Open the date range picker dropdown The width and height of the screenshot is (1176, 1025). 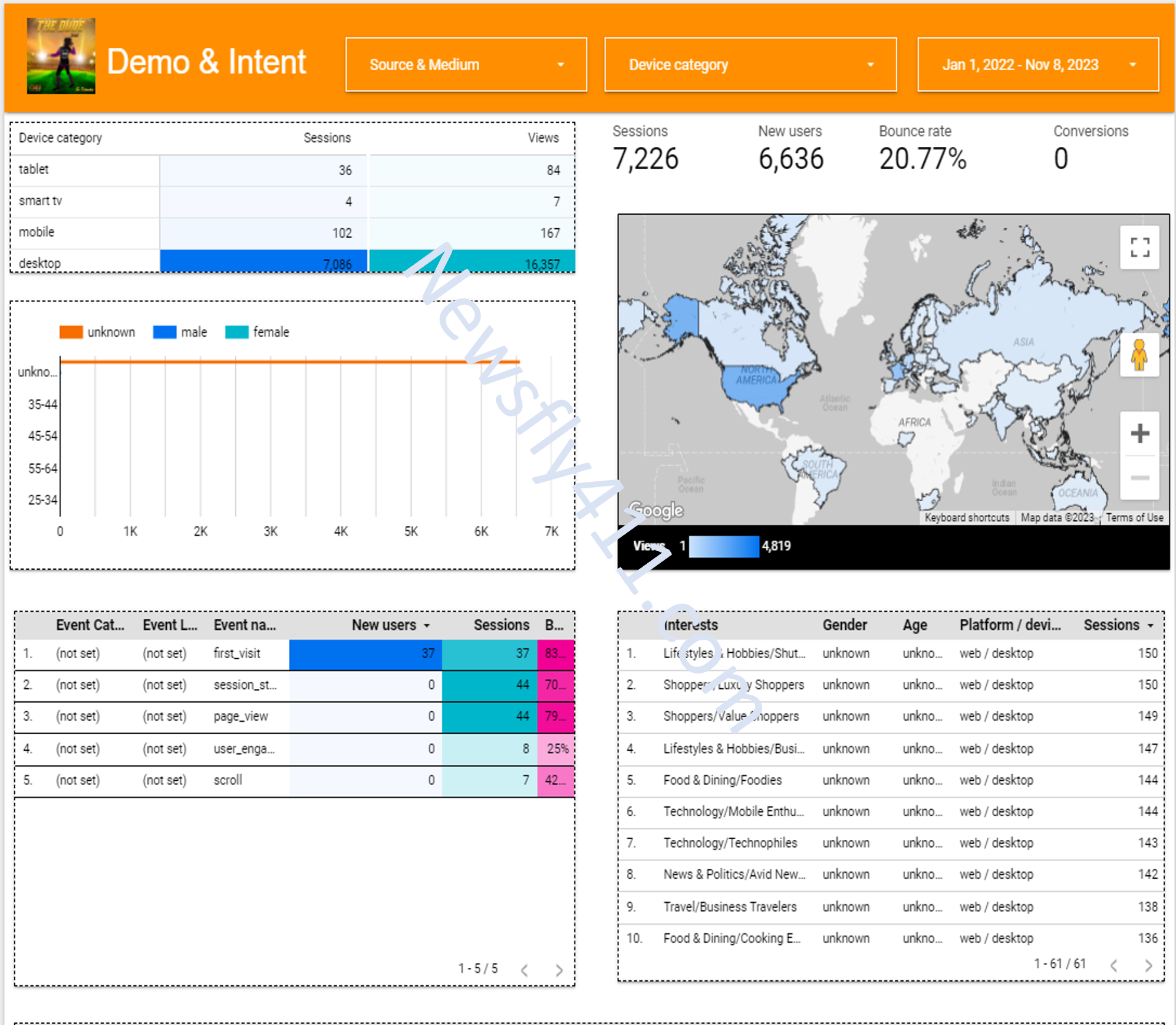tap(1037, 65)
